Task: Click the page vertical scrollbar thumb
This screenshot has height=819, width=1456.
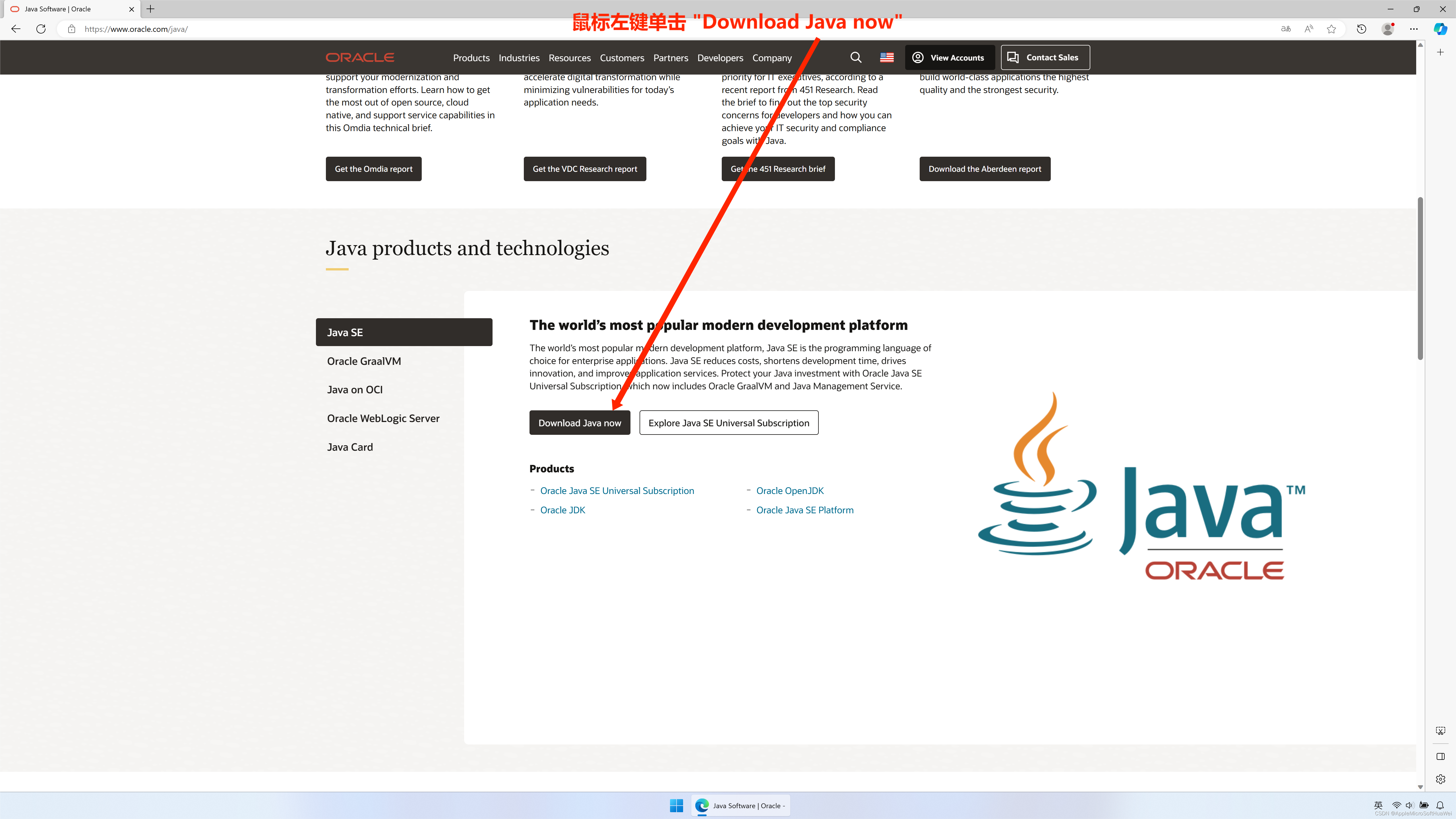Action: coord(1420,278)
